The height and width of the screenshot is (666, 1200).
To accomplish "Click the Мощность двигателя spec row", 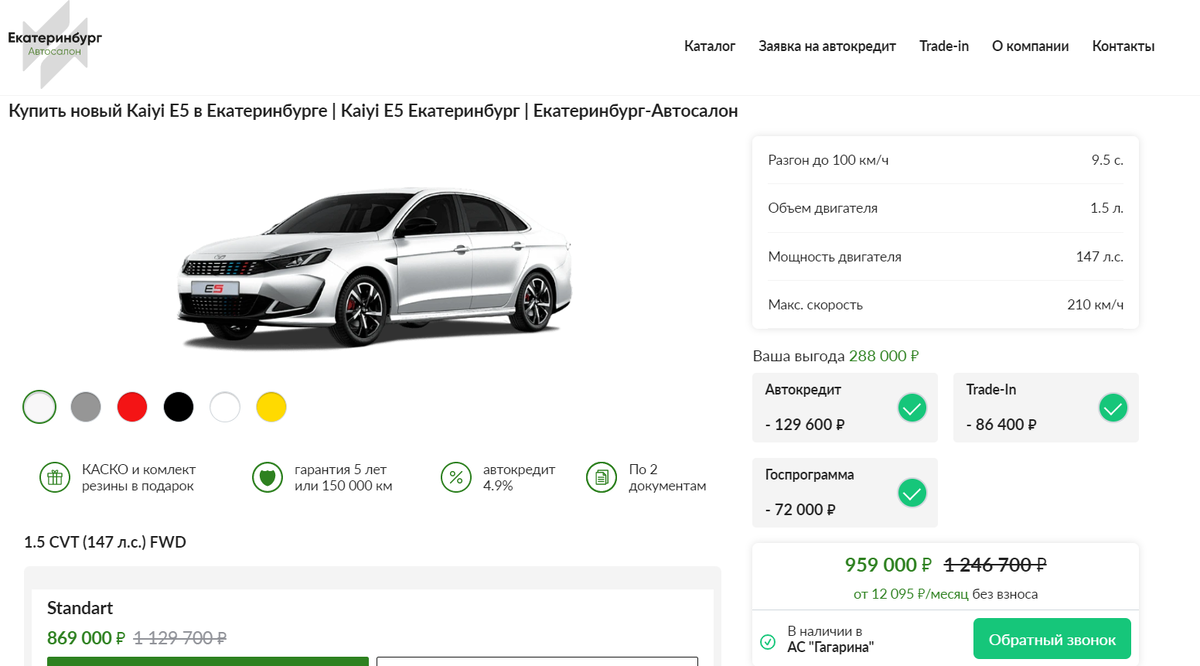I will [945, 257].
